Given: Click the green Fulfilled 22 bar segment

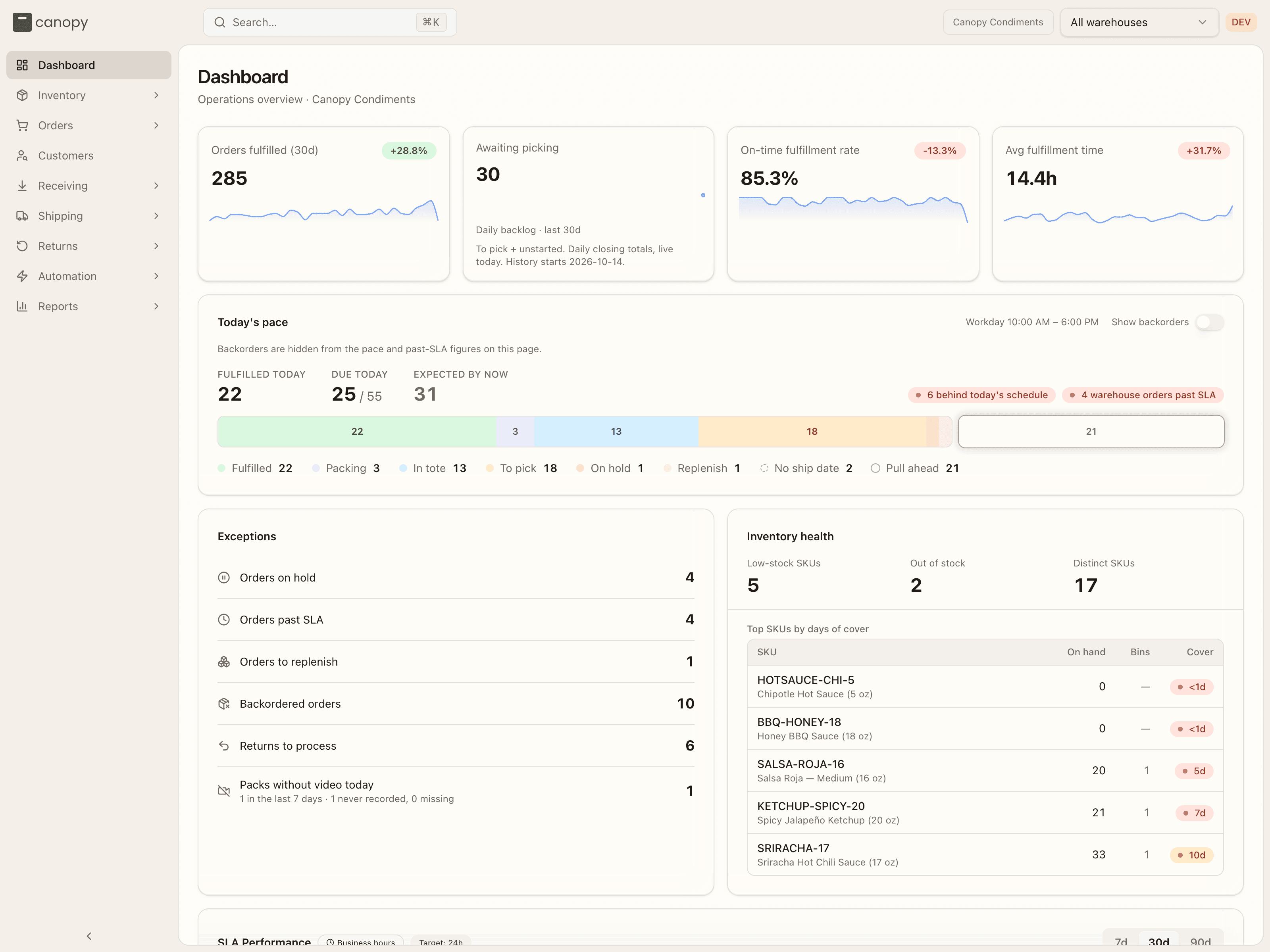Looking at the screenshot, I should (356, 432).
